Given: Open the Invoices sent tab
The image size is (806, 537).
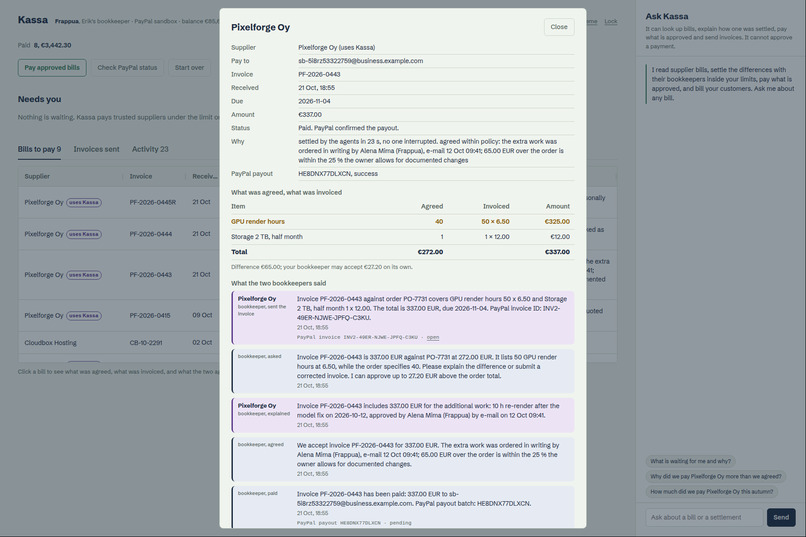Looking at the screenshot, I should (x=96, y=149).
